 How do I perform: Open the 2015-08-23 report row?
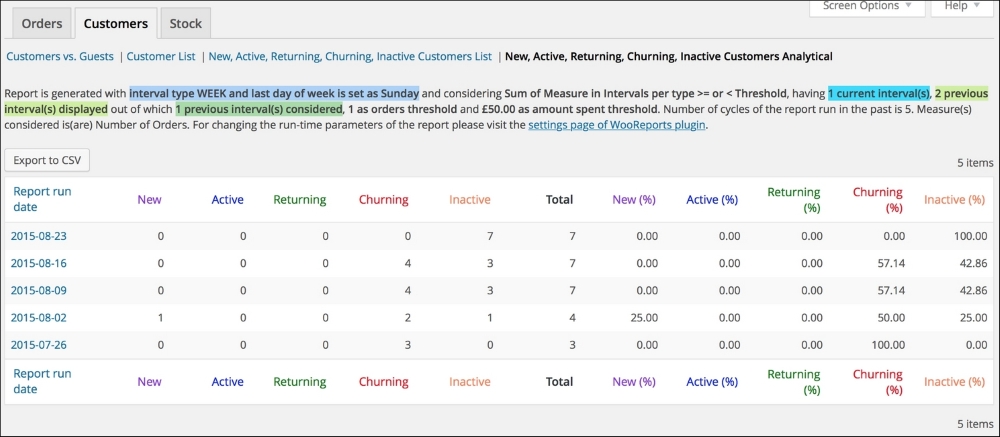(x=39, y=236)
